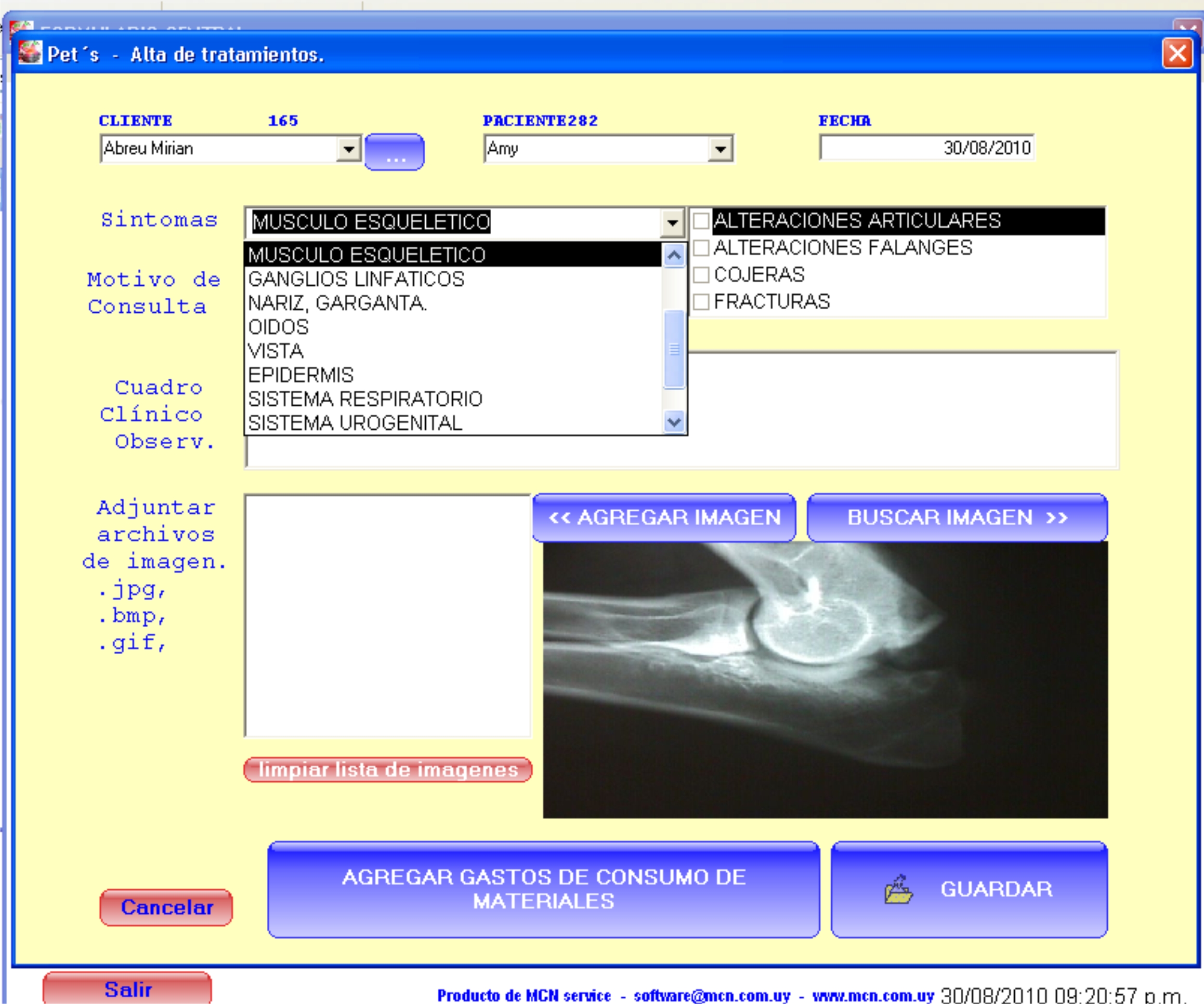The height and width of the screenshot is (1004, 1204).
Task: Click the X-ray image preview
Action: pos(825,679)
